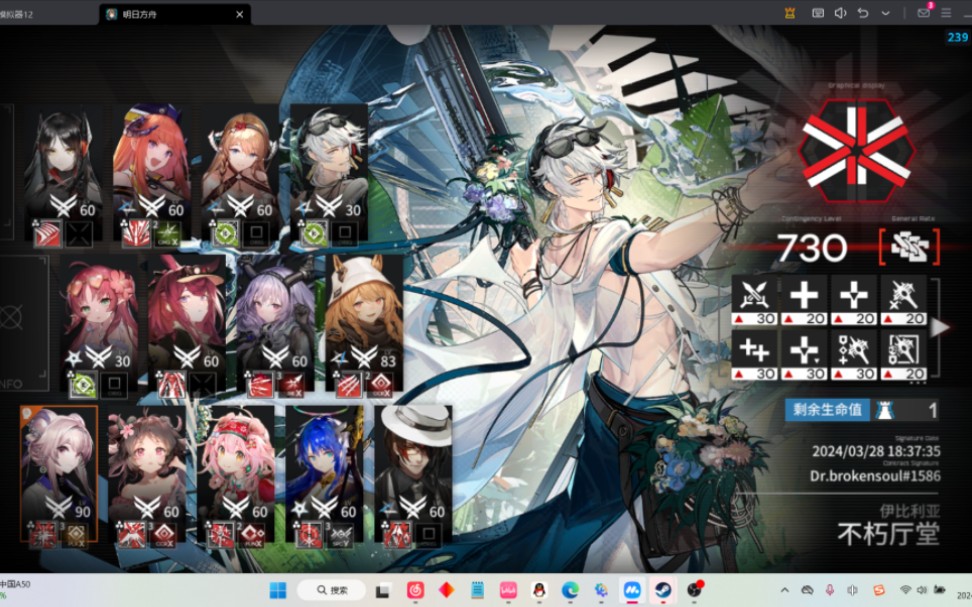The image size is (972, 607).
Task: Open the pink bilibili taskbar icon
Action: coord(508,590)
